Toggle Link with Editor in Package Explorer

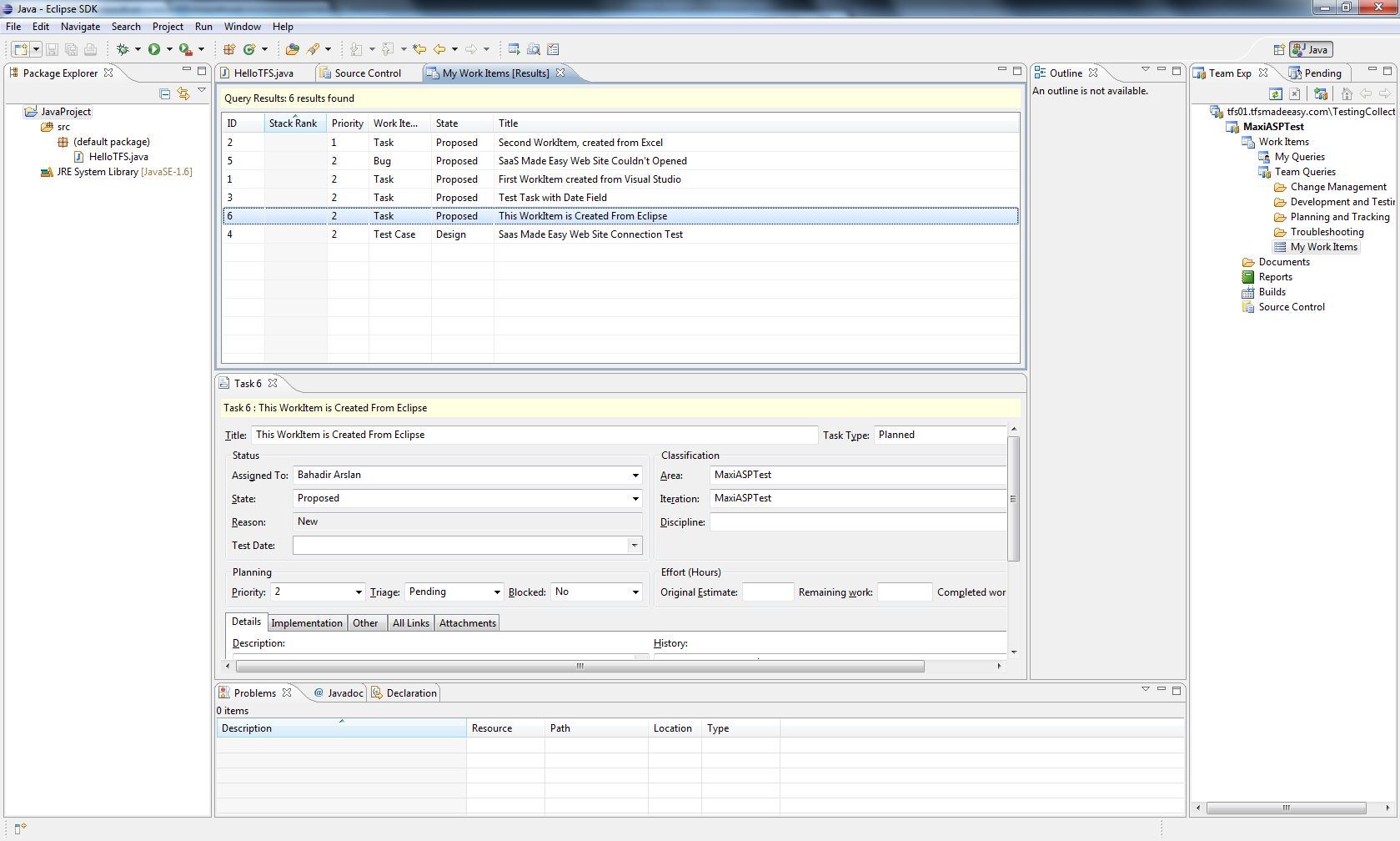(x=183, y=93)
